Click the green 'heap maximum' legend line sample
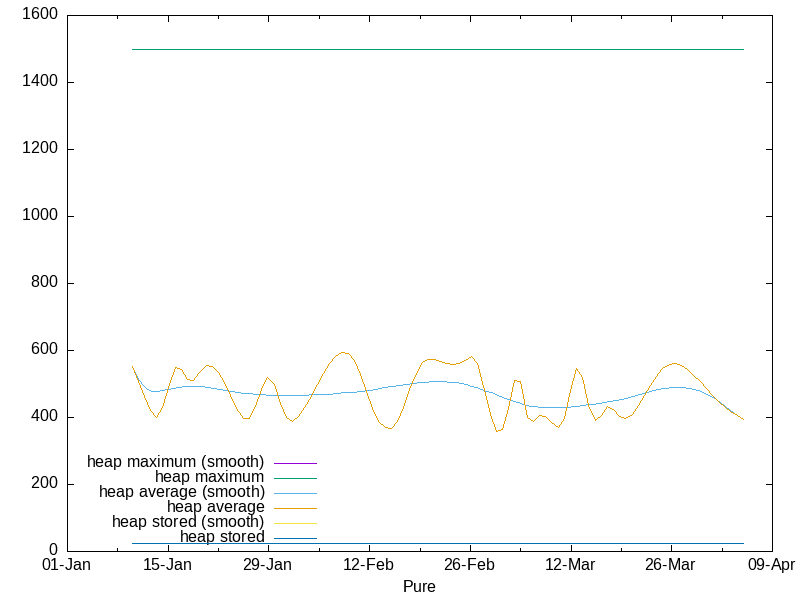 [x=295, y=478]
